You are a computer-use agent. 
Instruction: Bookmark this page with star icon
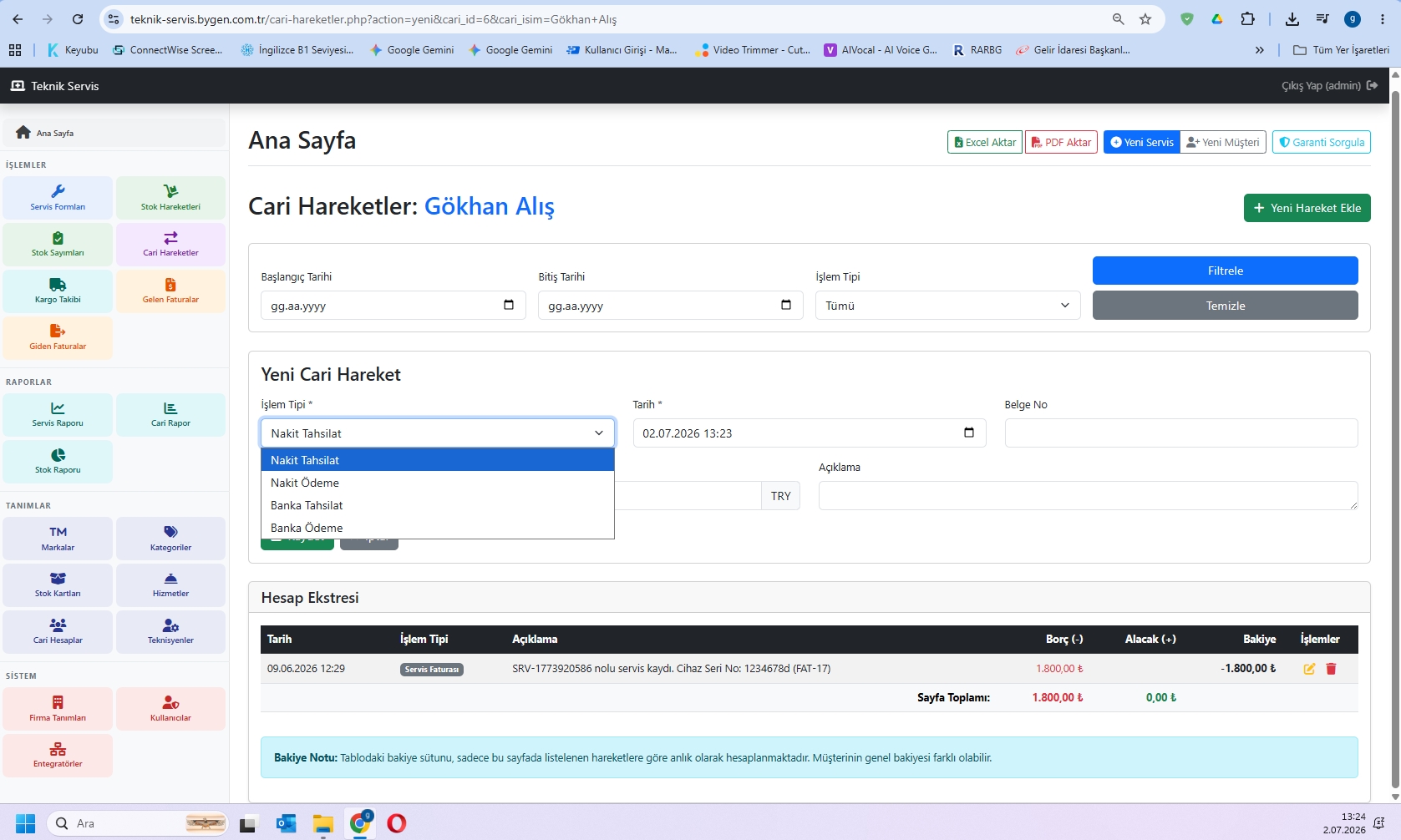pyautogui.click(x=1145, y=19)
